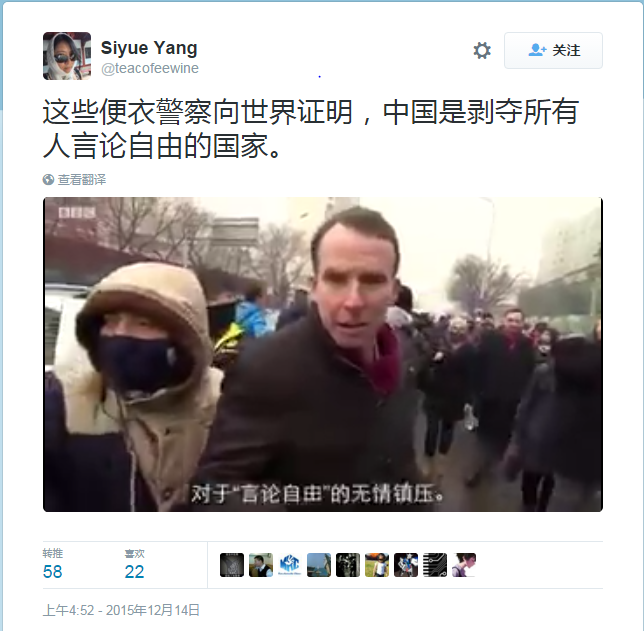Viewport: 644px width, 631px height.
Task: Open the sixth avatar, child on grass
Action: (377, 565)
